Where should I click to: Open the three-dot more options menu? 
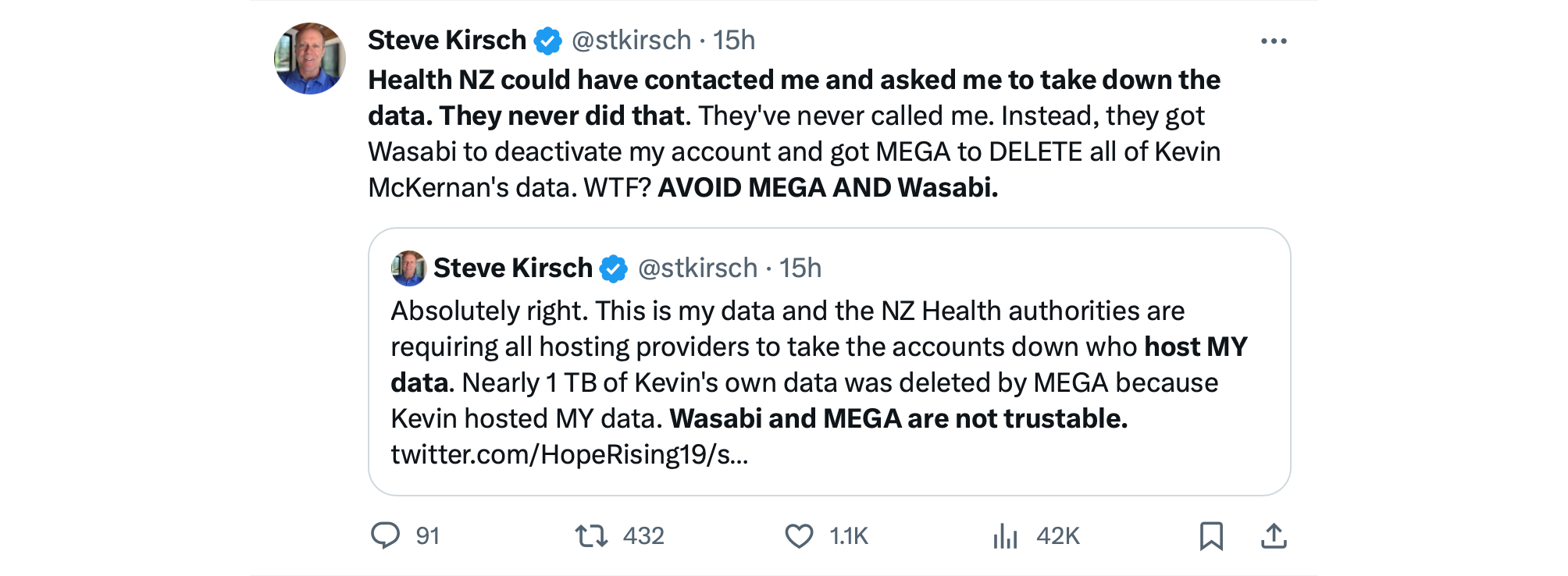(1273, 41)
